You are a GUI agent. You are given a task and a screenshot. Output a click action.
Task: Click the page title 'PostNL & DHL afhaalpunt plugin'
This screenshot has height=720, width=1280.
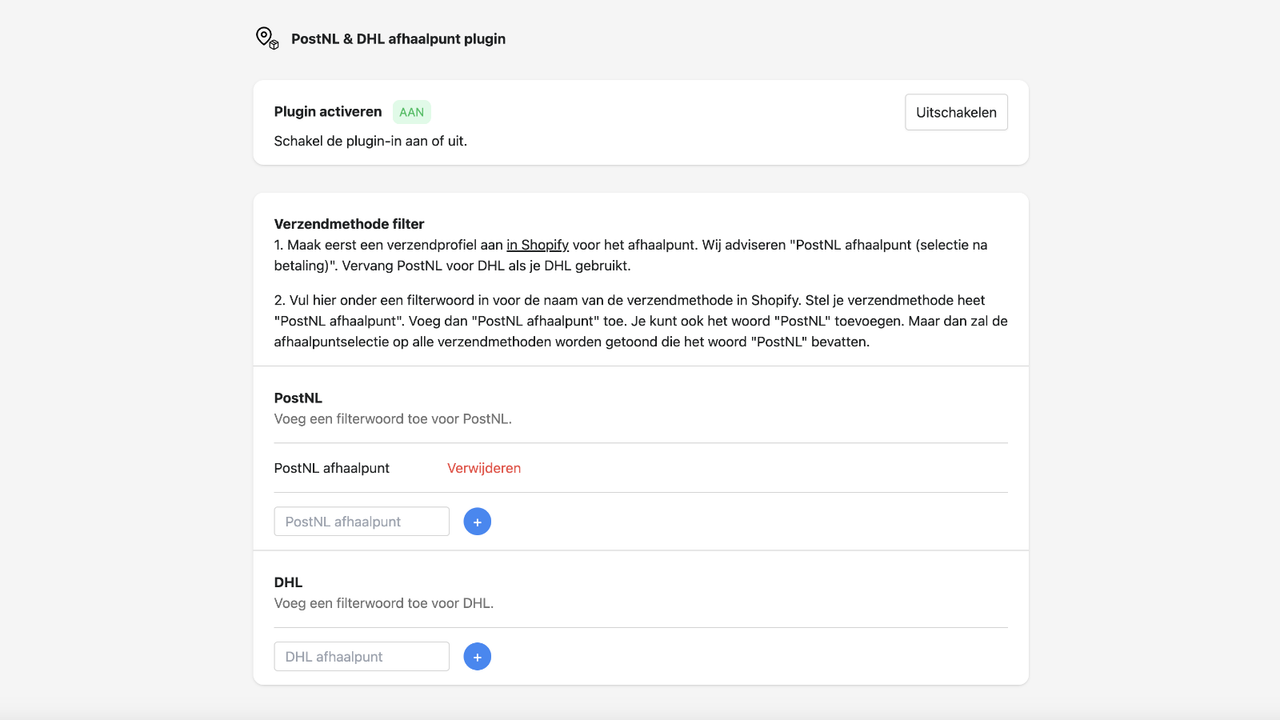tap(398, 39)
